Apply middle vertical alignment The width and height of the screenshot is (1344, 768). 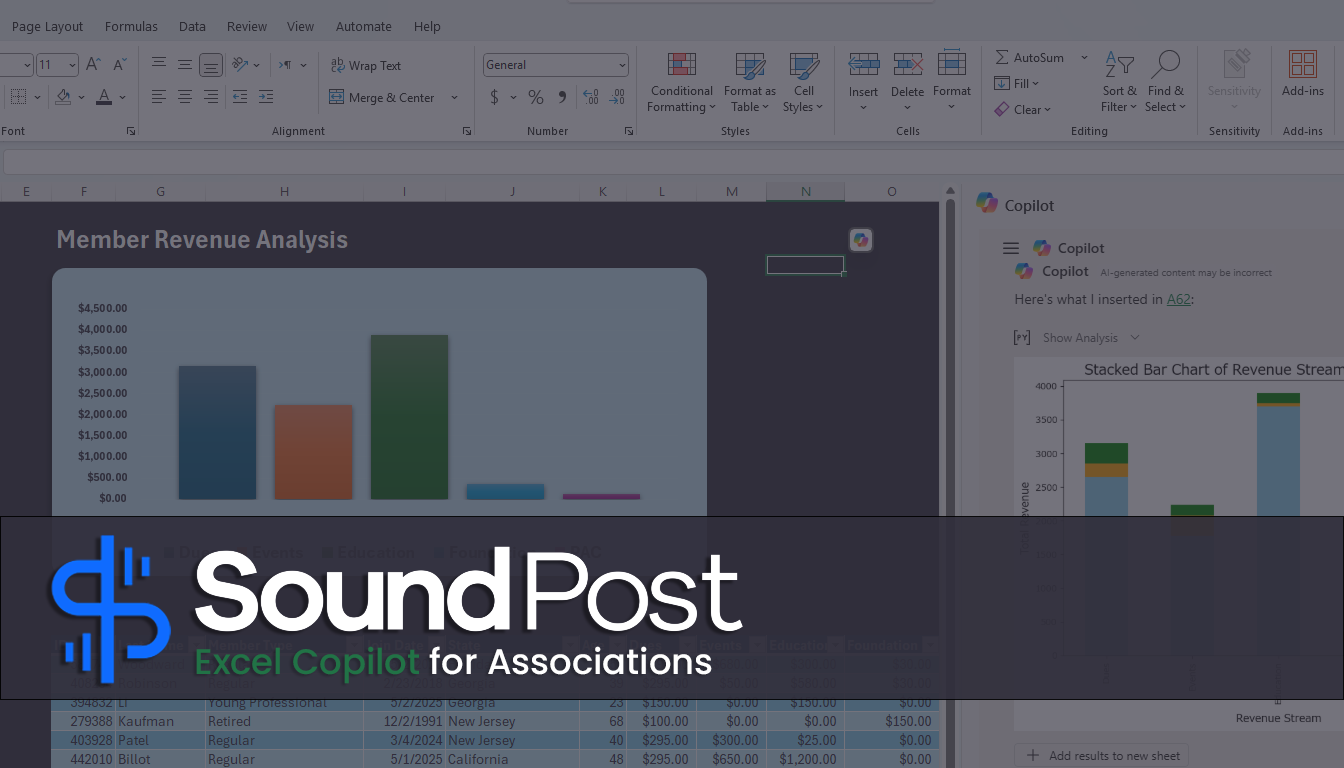[x=185, y=65]
